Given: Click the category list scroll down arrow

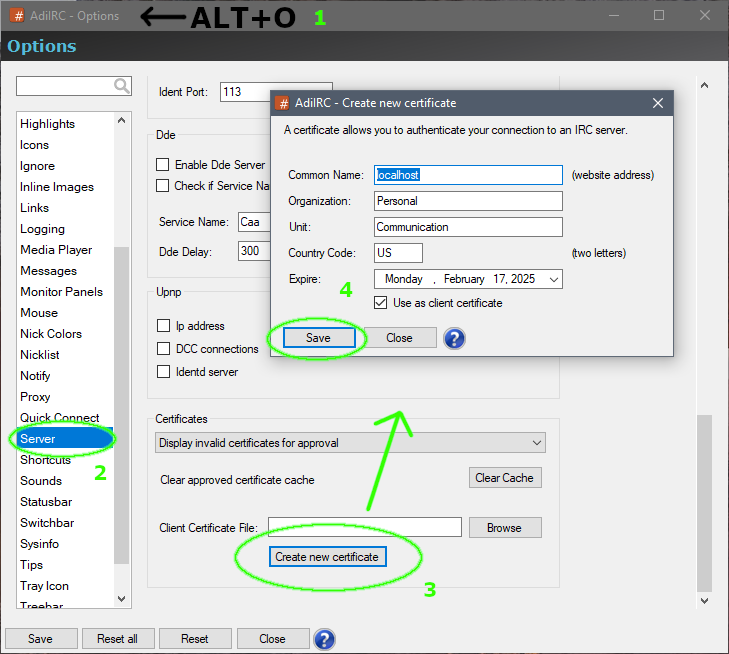Looking at the screenshot, I should [x=122, y=599].
